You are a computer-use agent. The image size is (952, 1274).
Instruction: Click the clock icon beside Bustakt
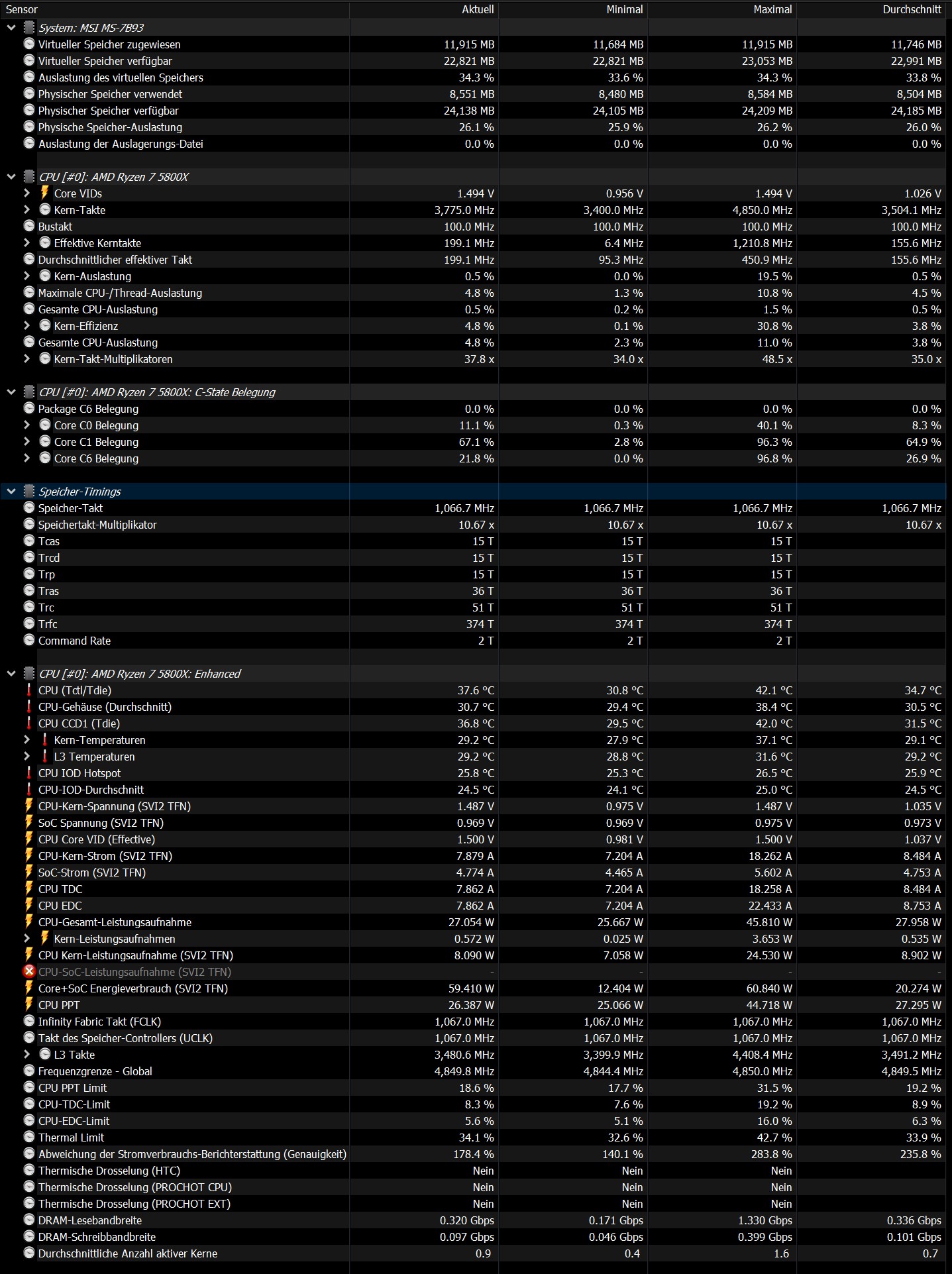pos(29,226)
